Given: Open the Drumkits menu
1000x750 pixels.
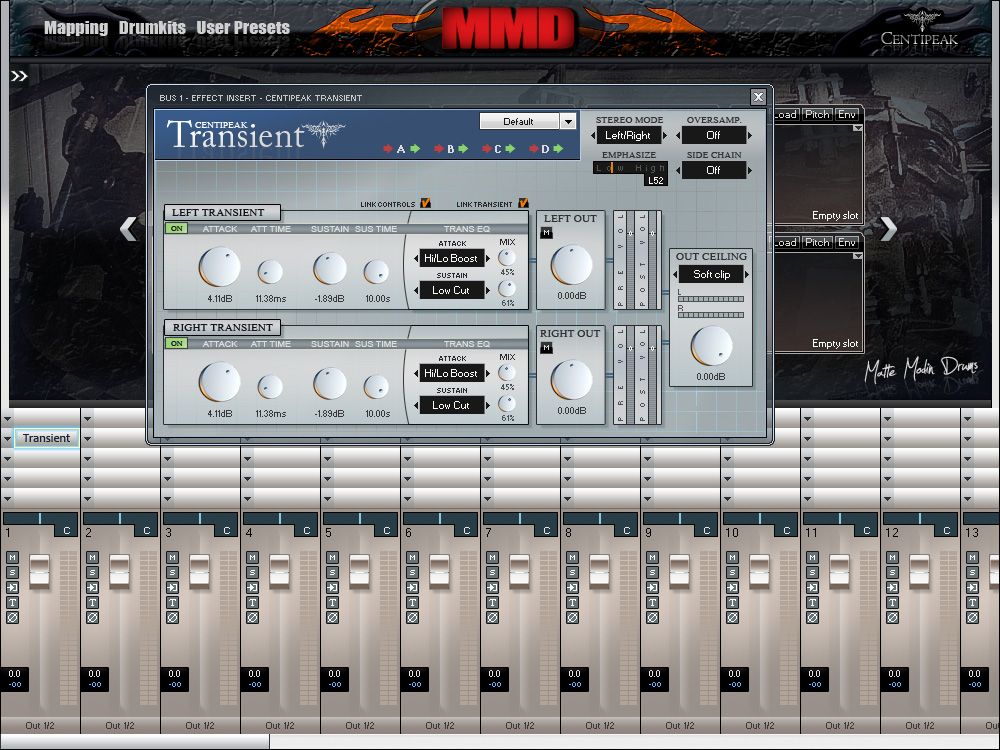Looking at the screenshot, I should tap(151, 28).
